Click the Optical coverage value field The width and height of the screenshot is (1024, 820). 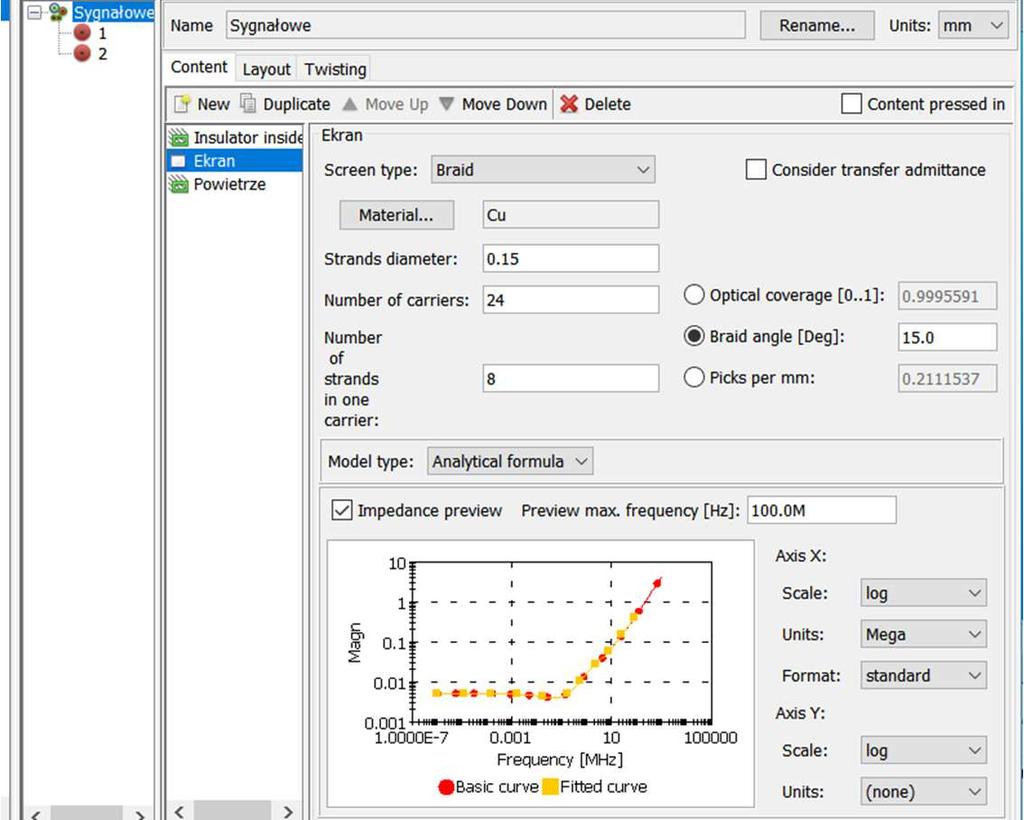[948, 296]
